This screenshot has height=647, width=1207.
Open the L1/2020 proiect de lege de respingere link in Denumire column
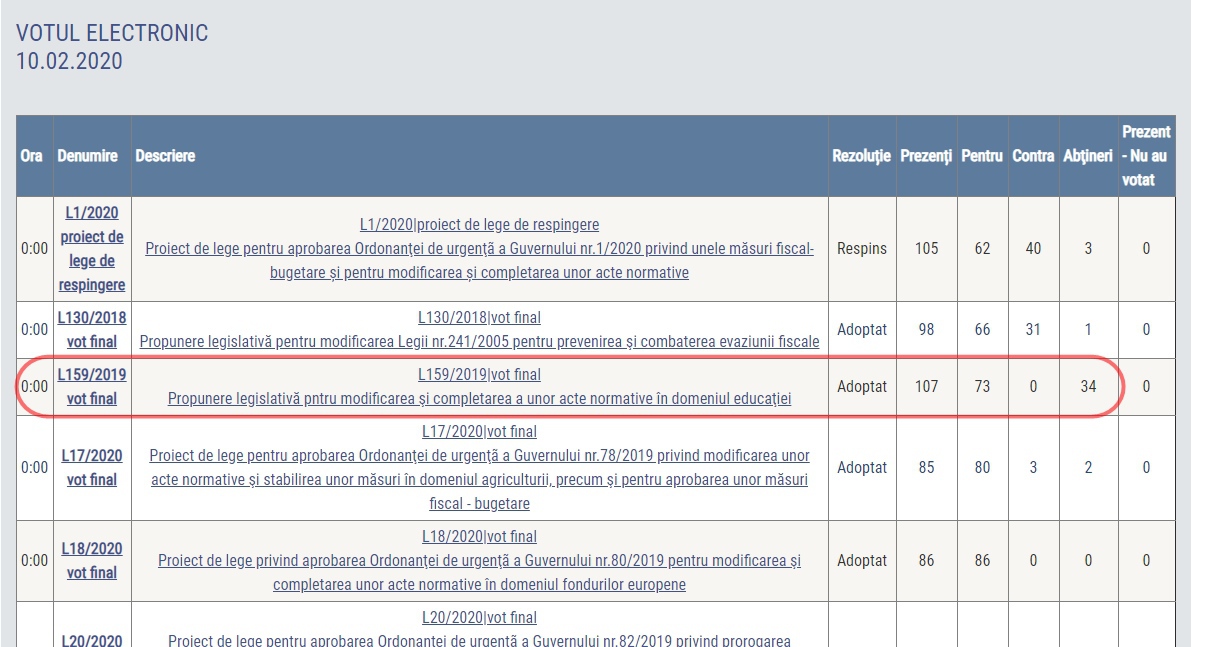92,249
